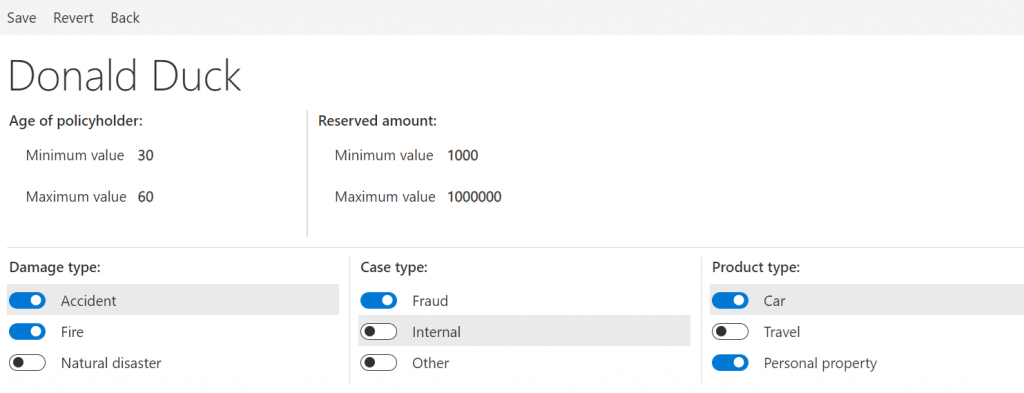Click the 'Accident' label text

click(88, 300)
